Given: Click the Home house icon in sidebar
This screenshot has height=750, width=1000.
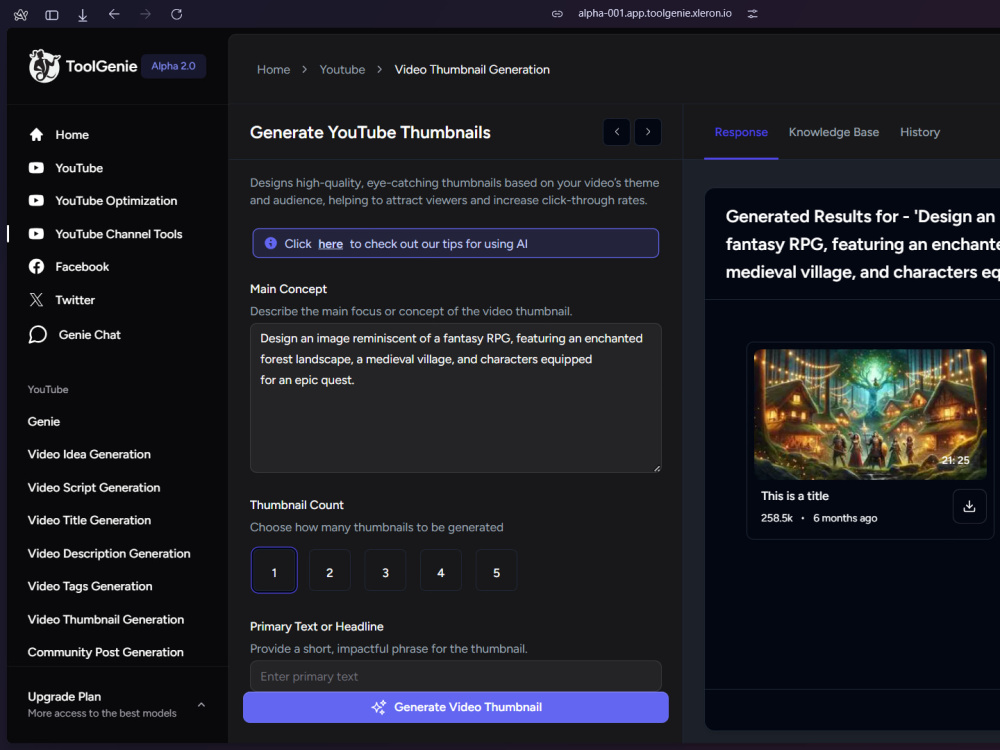Looking at the screenshot, I should point(36,135).
